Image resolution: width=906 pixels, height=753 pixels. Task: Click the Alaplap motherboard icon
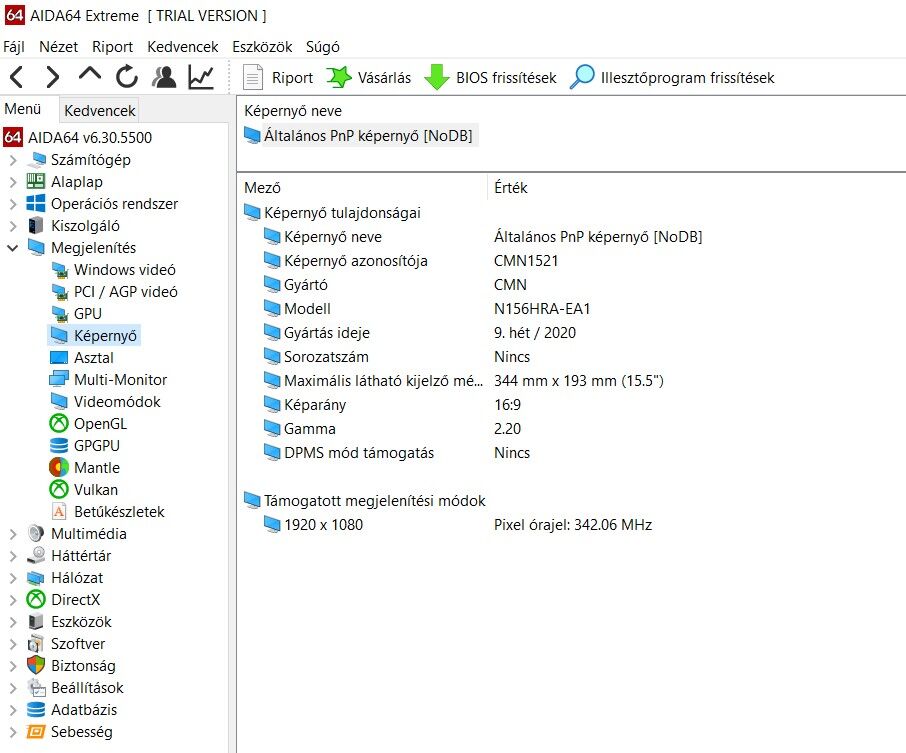36,181
